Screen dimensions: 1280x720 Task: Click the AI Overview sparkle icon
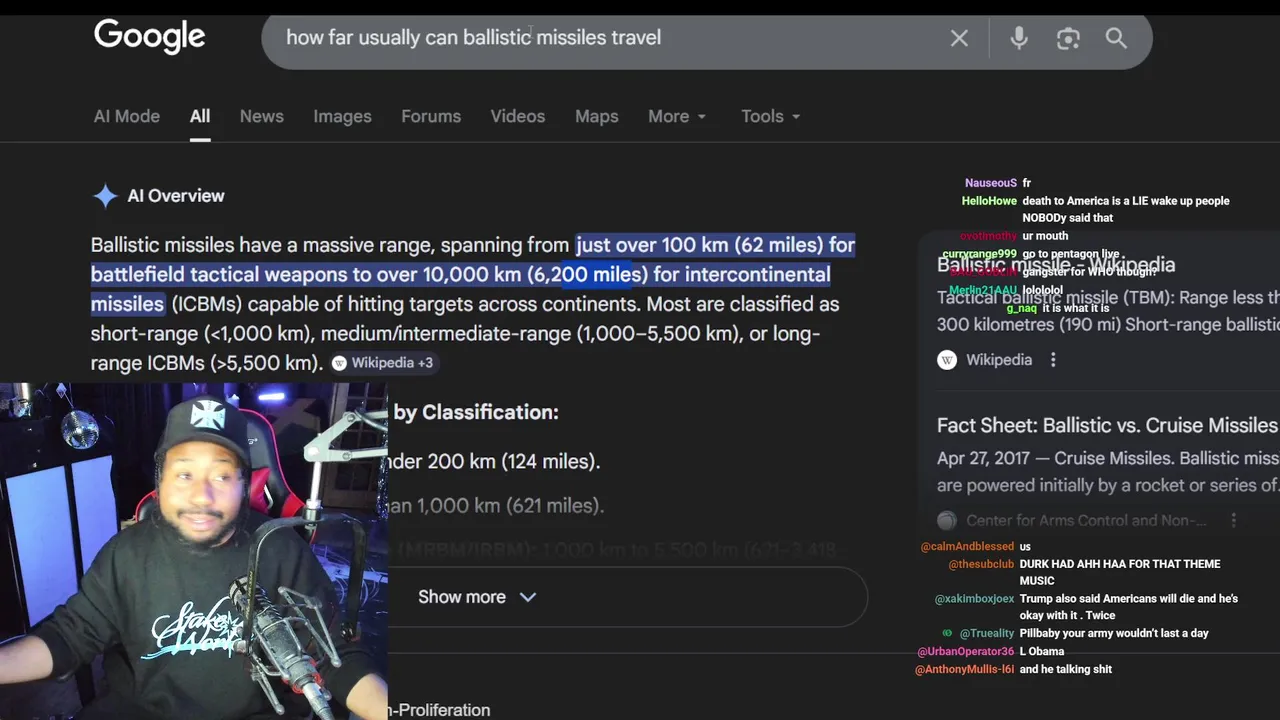tap(105, 196)
